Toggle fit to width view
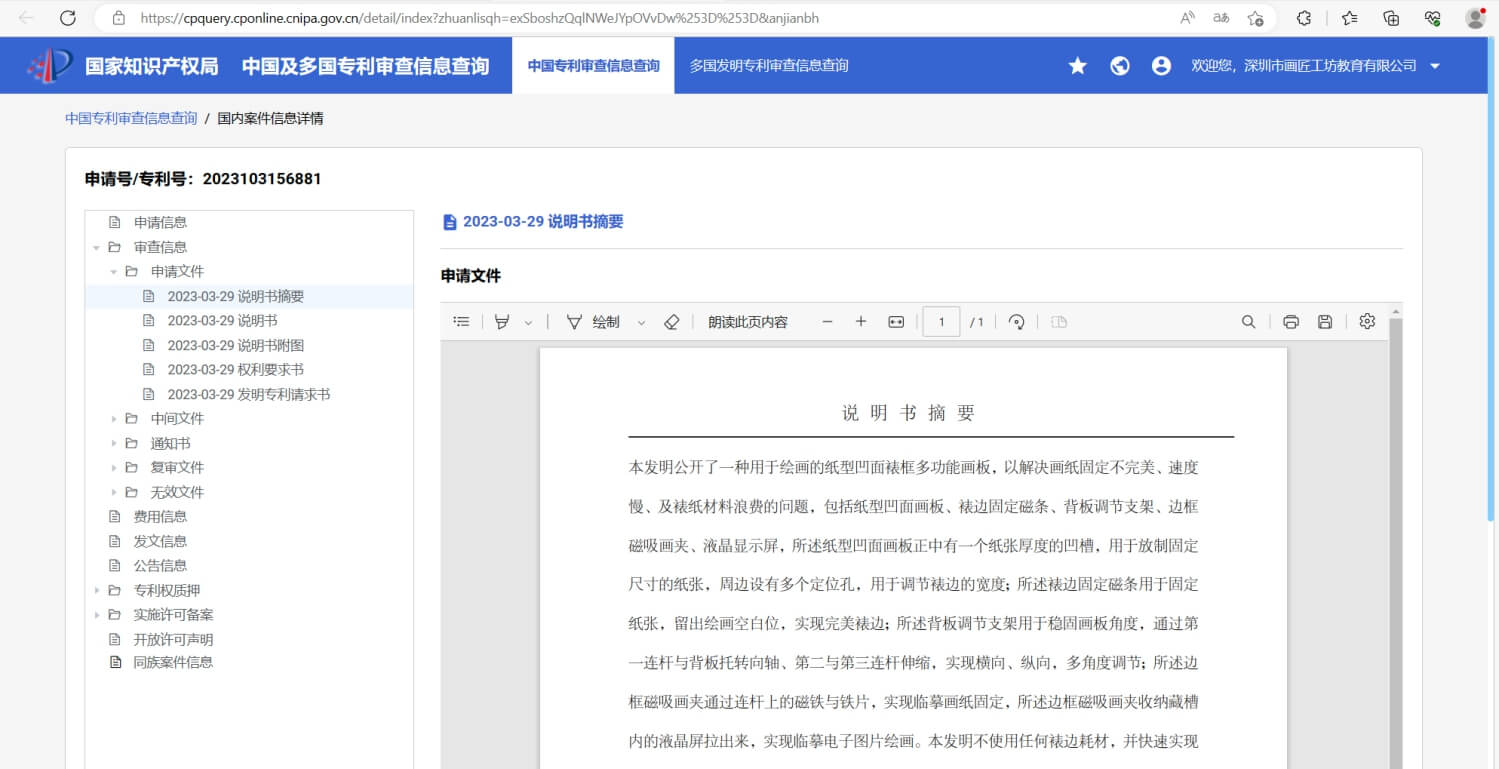 [895, 322]
